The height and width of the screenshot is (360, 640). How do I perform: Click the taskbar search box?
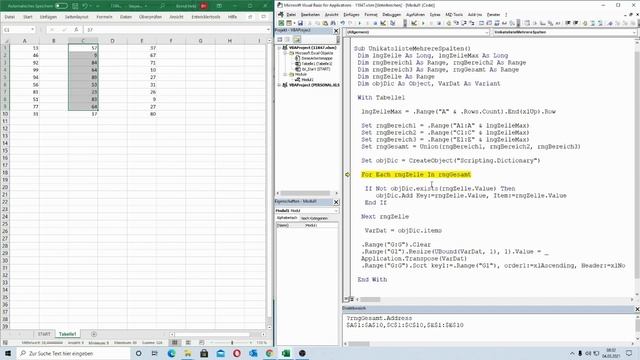click(x=73, y=353)
